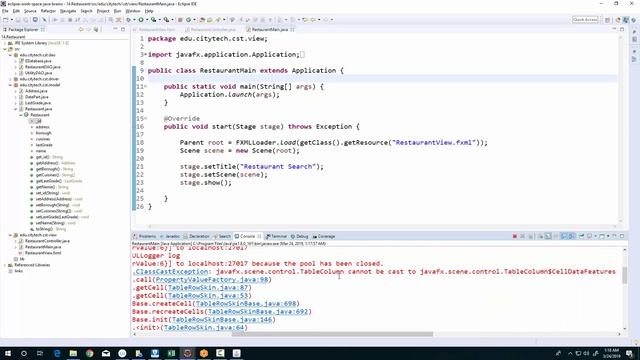
Task: Switch to the RestaurantMain.java editor tab
Action: [269, 29]
